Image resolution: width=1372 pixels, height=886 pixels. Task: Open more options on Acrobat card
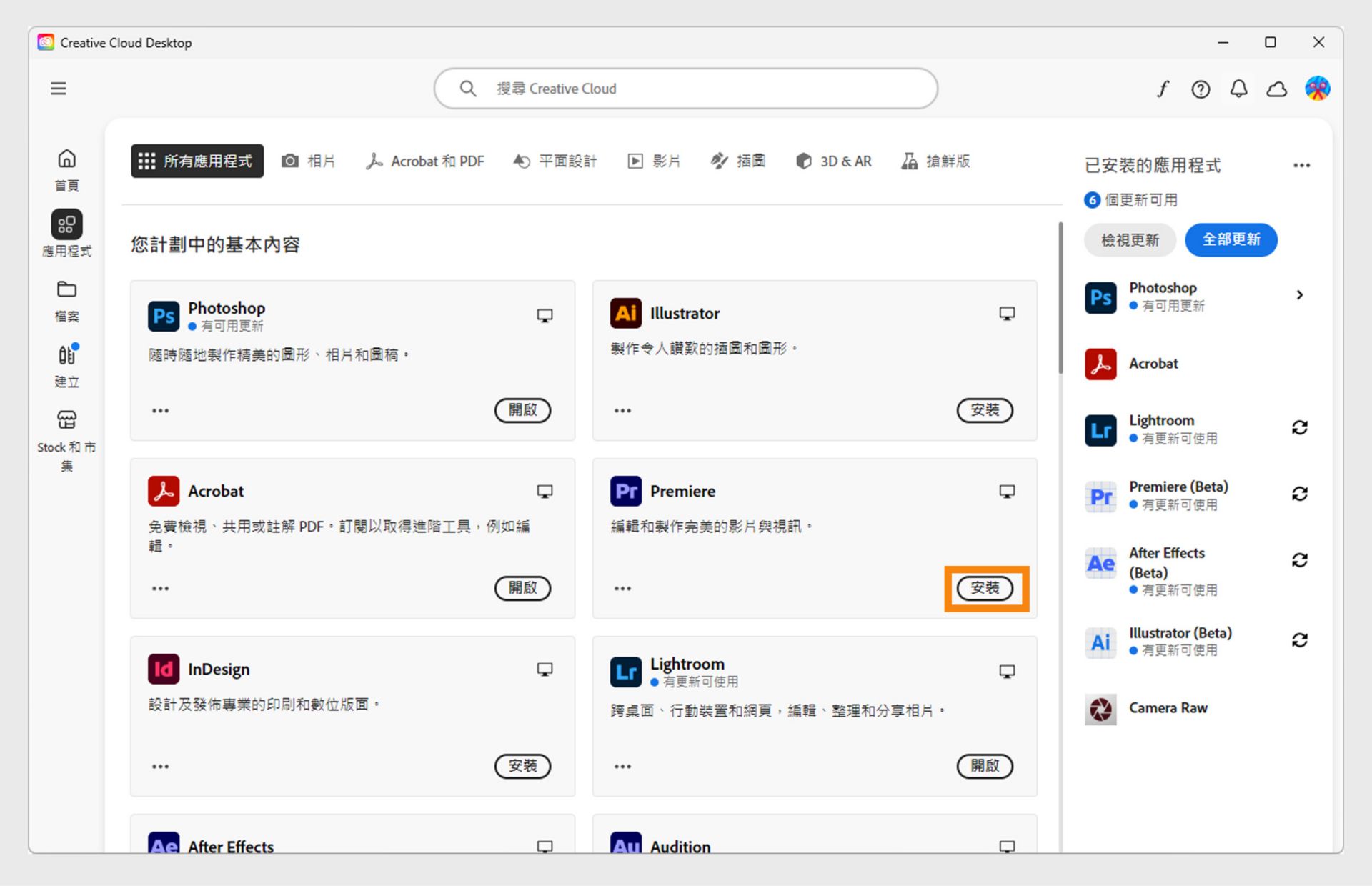click(161, 589)
